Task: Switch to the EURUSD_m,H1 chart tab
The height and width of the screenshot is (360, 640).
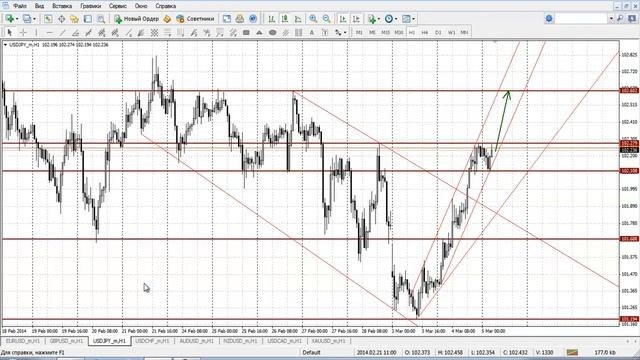Action: coord(23,341)
